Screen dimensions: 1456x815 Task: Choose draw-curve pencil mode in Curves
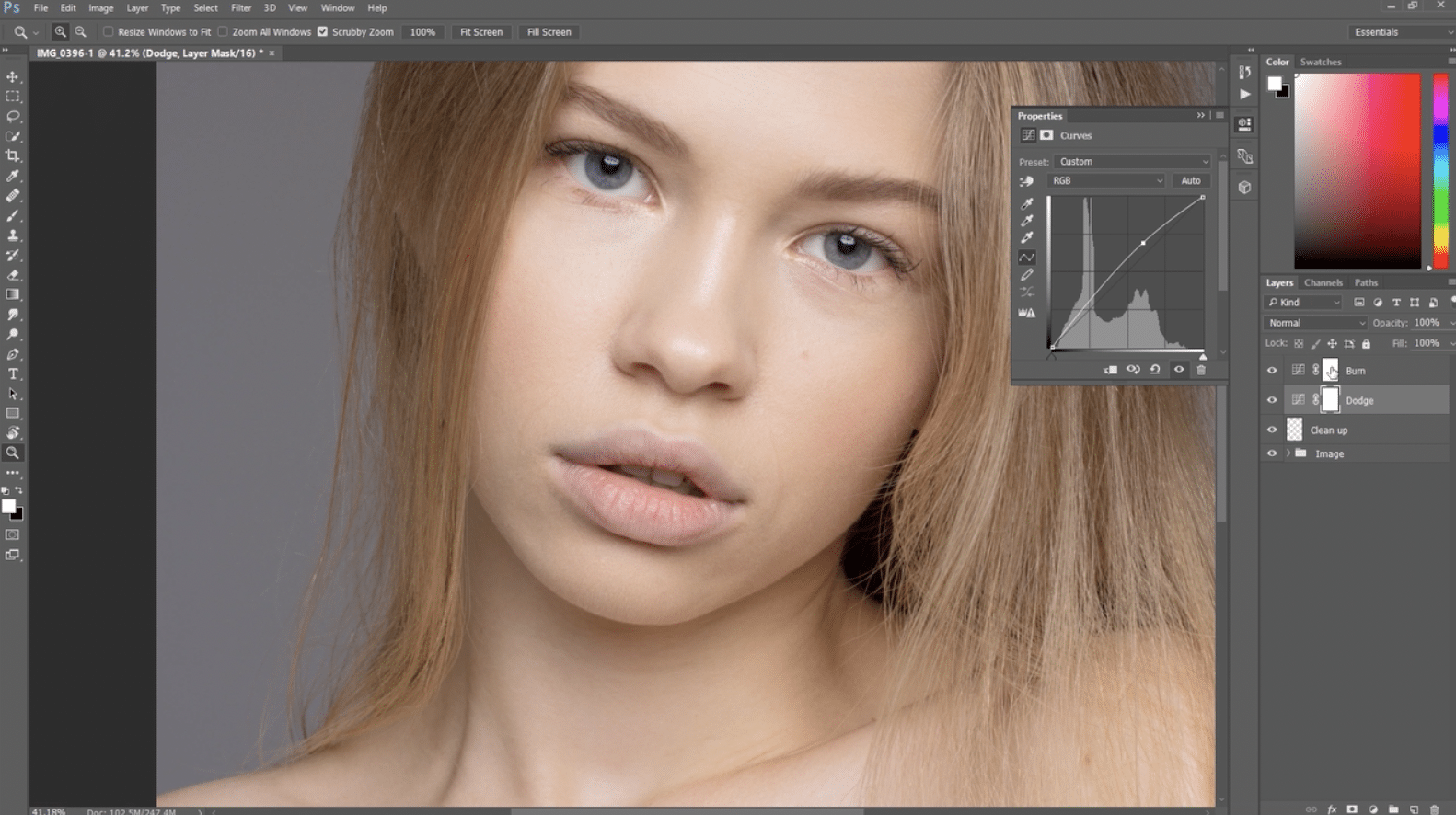[x=1026, y=275]
